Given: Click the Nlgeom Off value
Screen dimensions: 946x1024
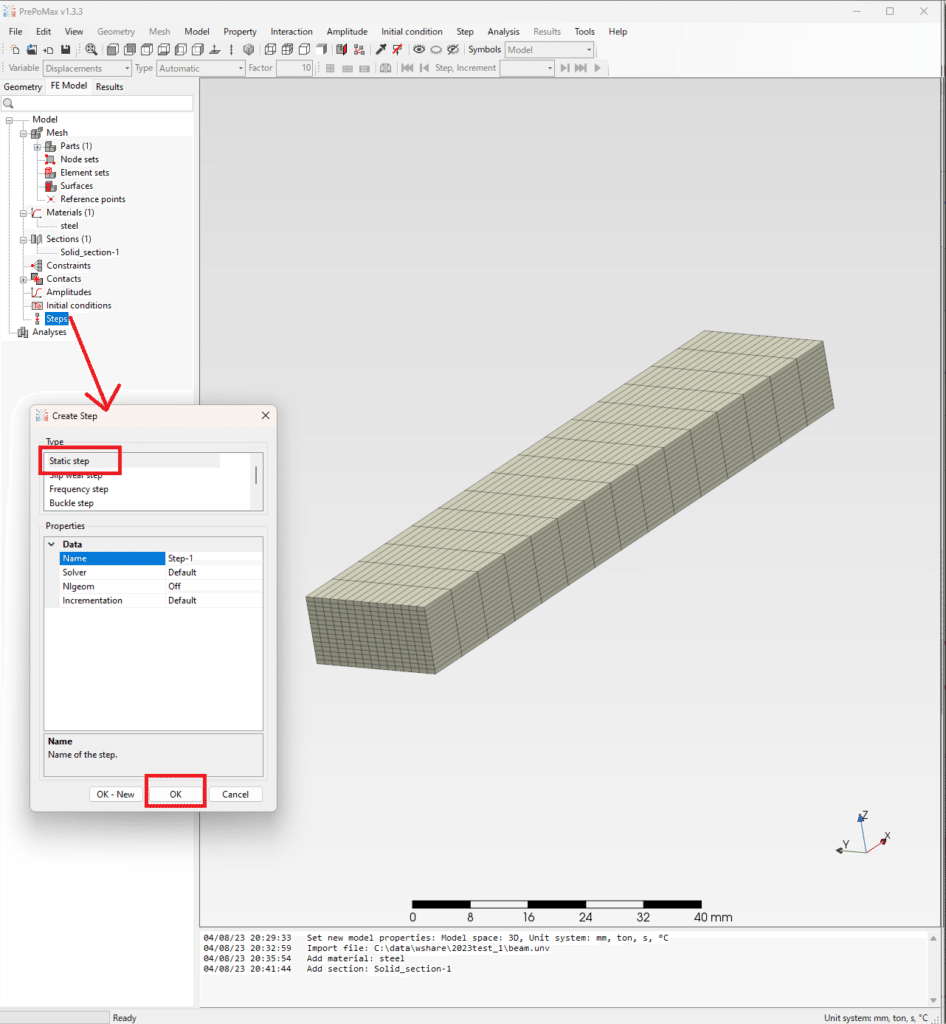Looking at the screenshot, I should 213,586.
